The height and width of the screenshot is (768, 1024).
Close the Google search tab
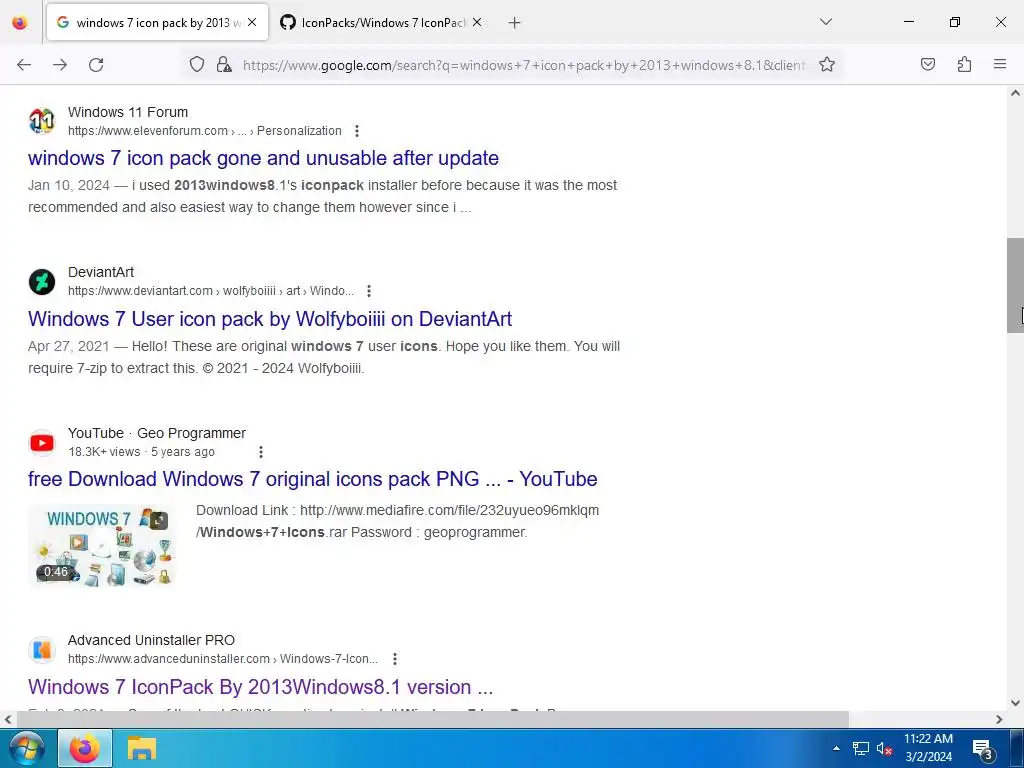click(x=252, y=22)
